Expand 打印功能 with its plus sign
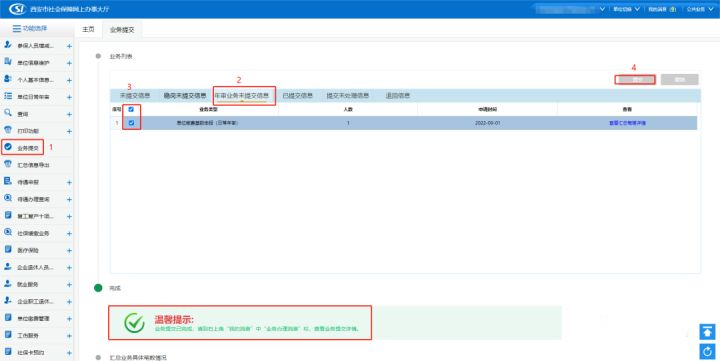The image size is (720, 361). point(69,131)
